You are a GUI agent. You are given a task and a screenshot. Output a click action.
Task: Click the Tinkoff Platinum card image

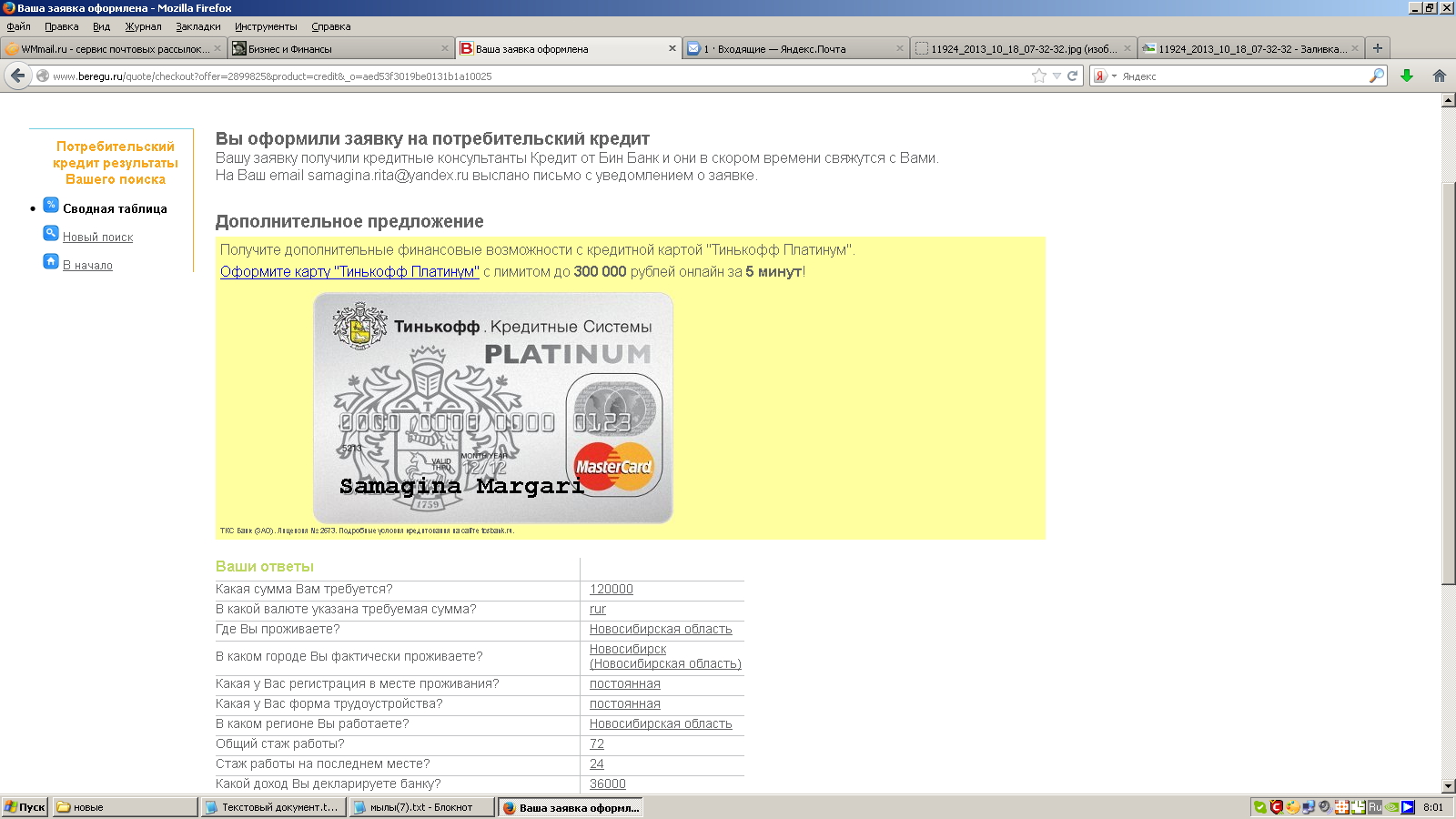click(x=493, y=408)
